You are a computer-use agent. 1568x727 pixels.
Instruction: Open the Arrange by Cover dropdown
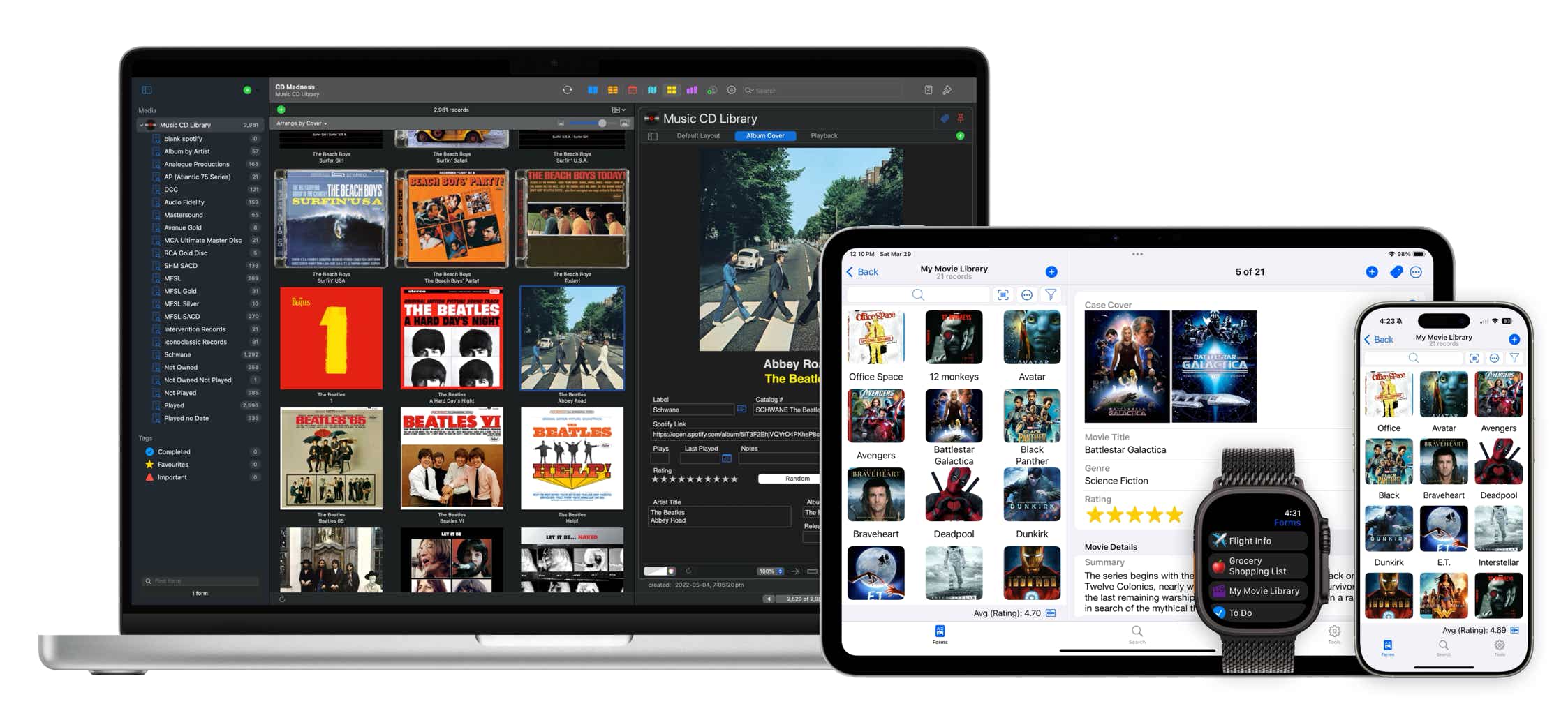(302, 123)
